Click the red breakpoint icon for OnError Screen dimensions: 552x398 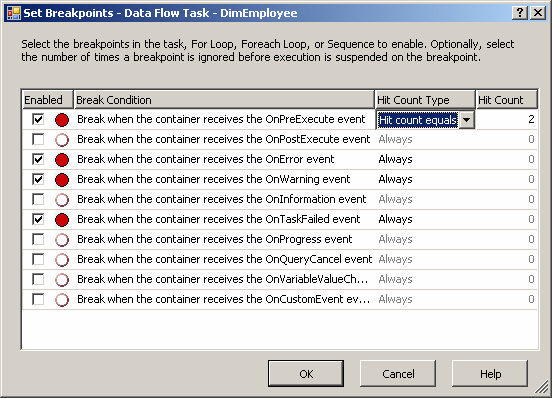[x=62, y=160]
